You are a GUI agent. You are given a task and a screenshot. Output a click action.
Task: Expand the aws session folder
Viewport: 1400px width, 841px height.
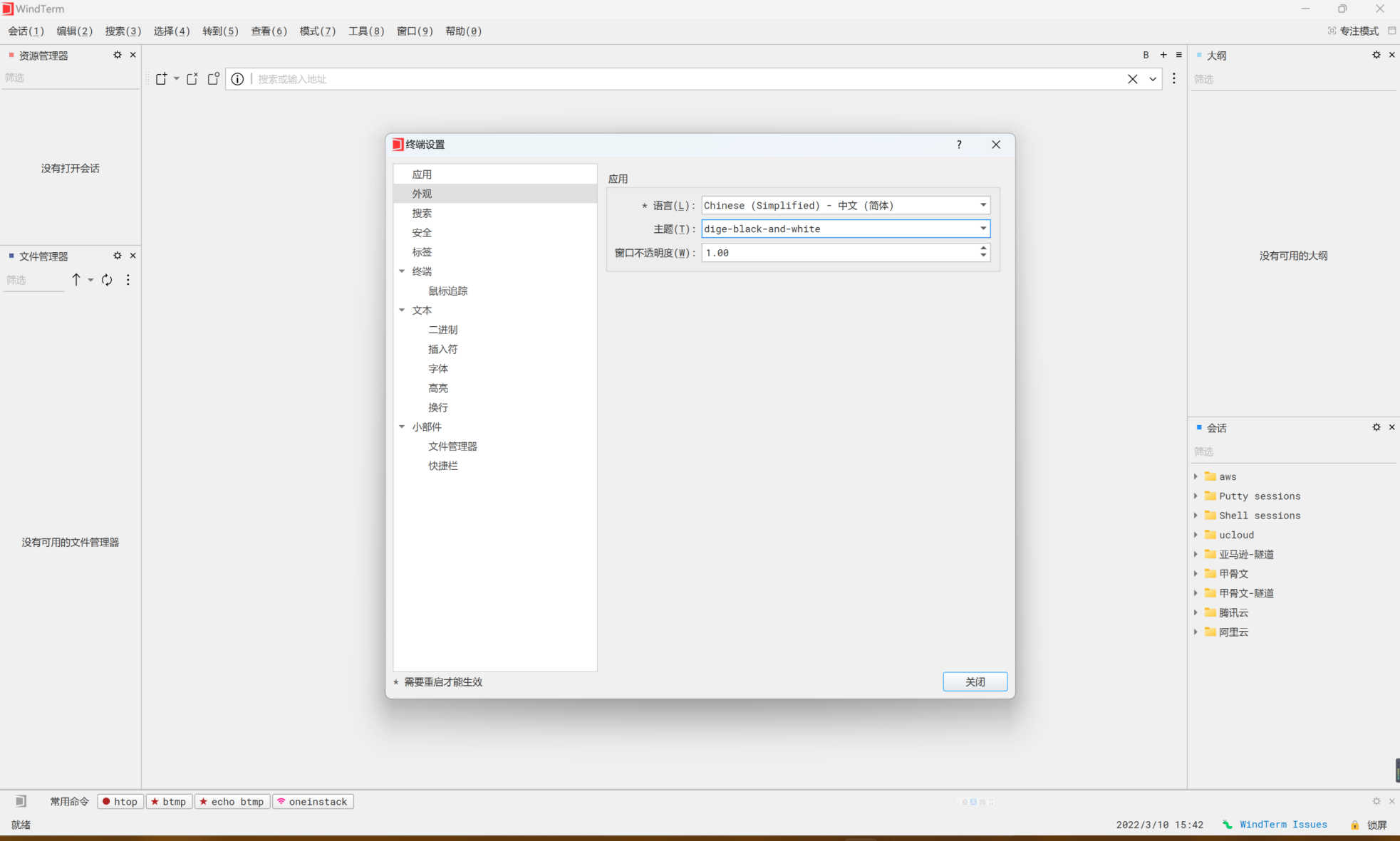[x=1196, y=476]
